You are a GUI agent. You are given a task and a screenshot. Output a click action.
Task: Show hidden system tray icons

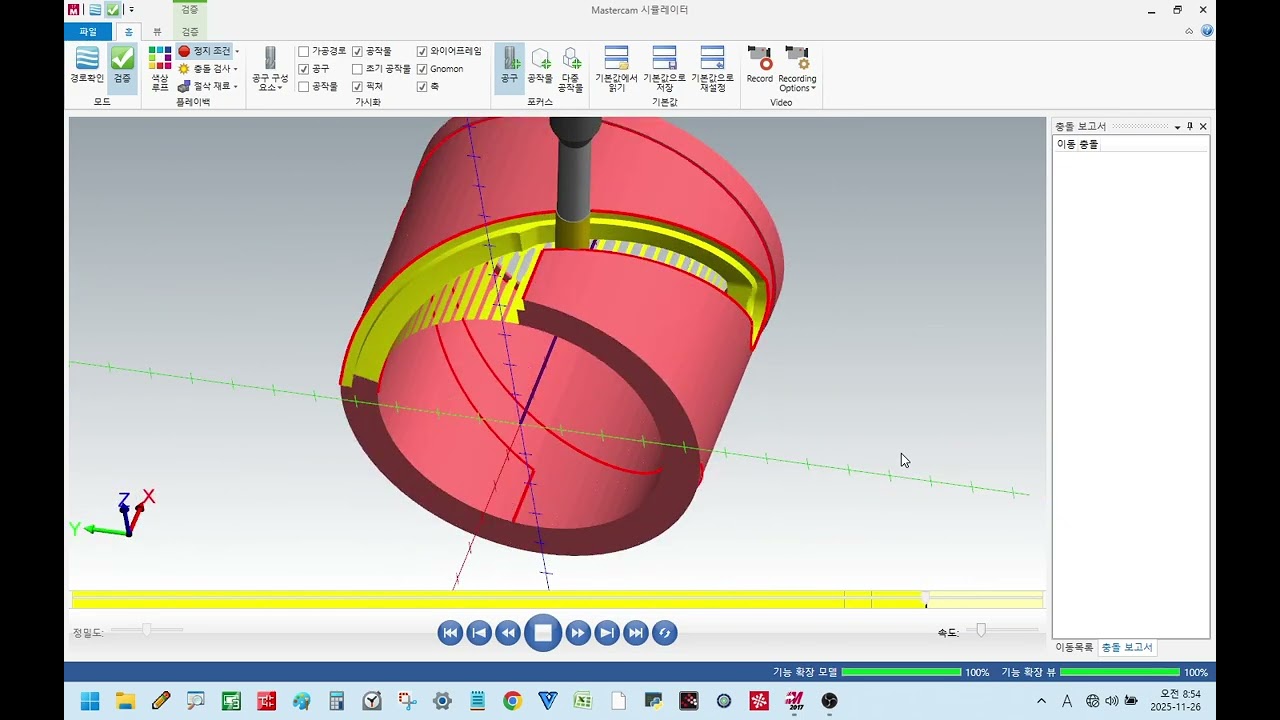(1042, 701)
